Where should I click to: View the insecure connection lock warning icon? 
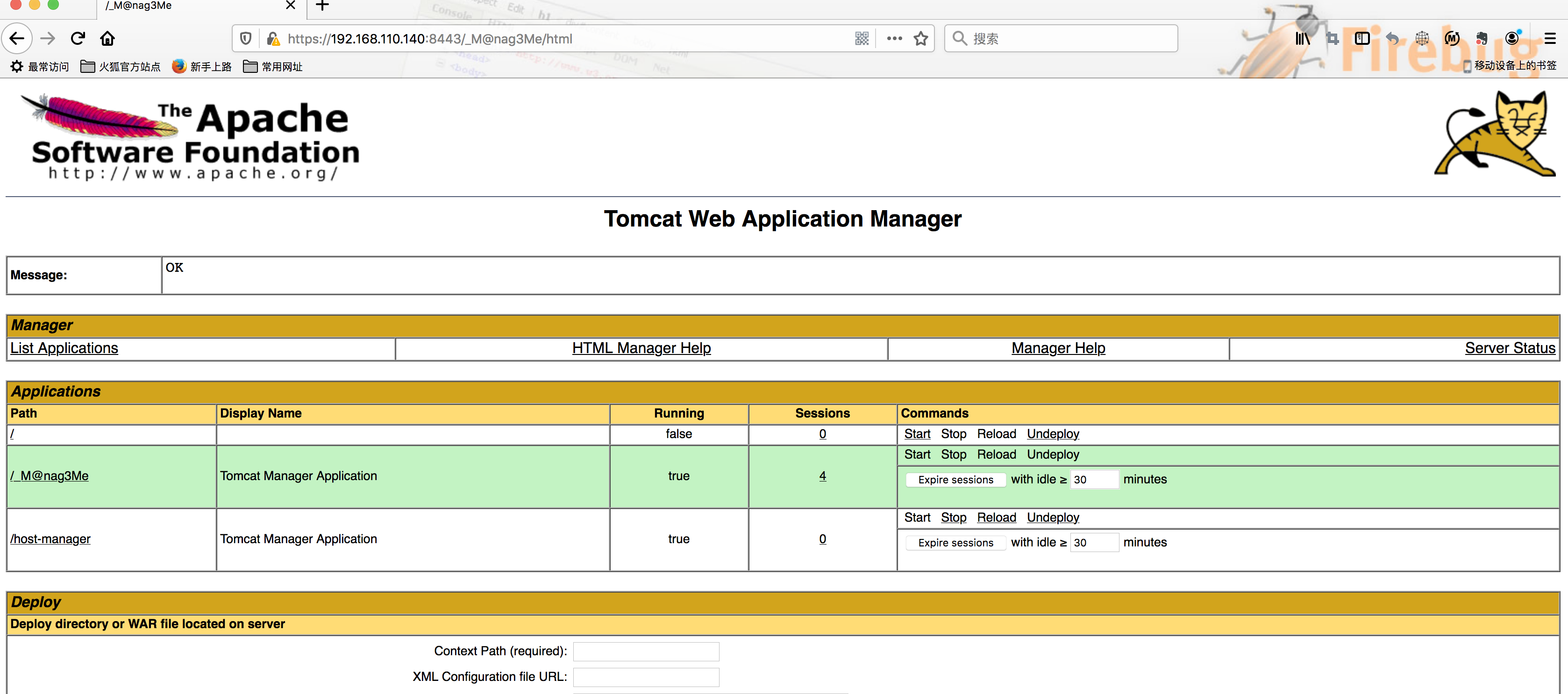tap(273, 39)
